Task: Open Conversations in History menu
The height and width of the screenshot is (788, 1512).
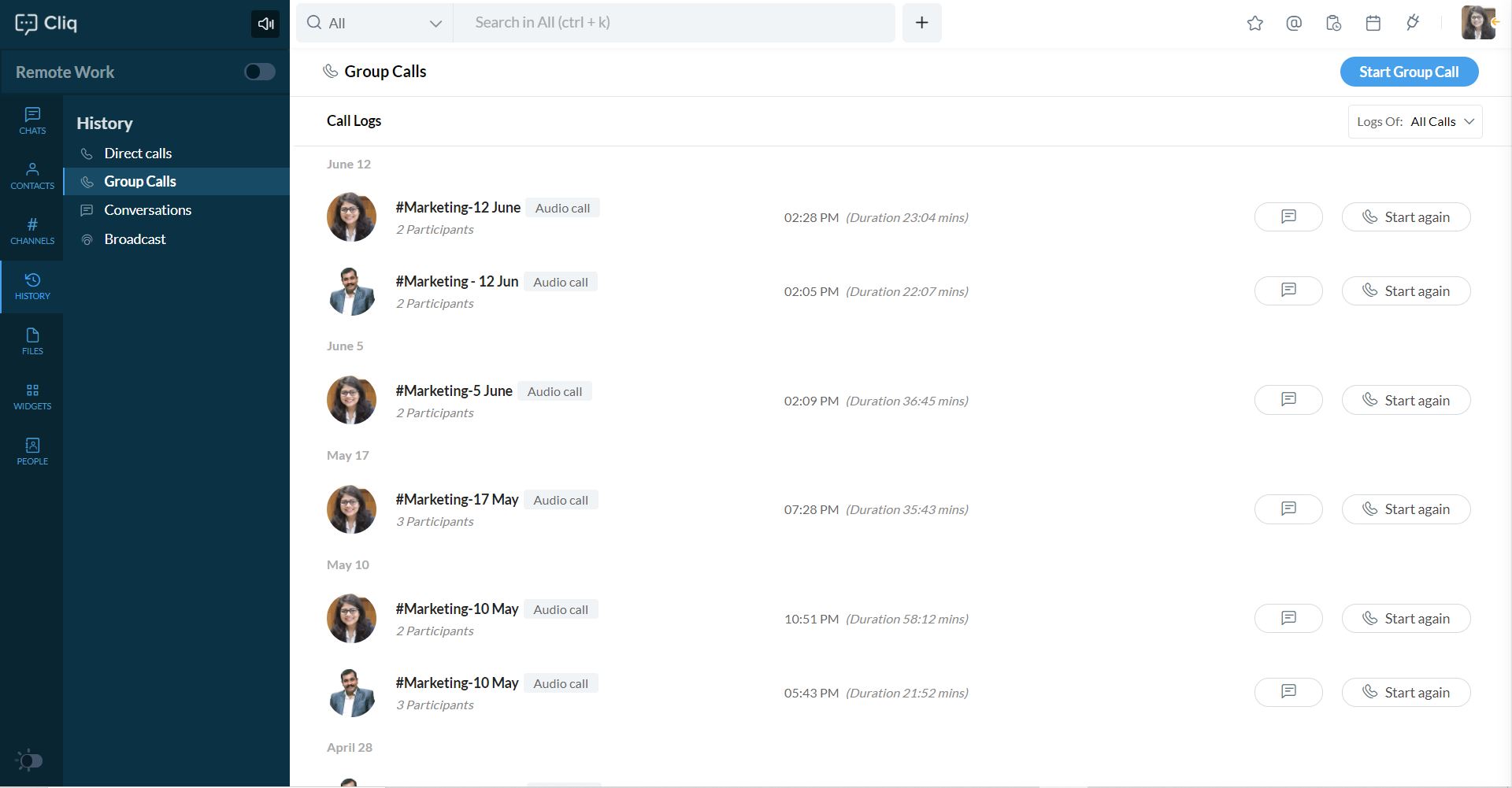Action: (147, 210)
